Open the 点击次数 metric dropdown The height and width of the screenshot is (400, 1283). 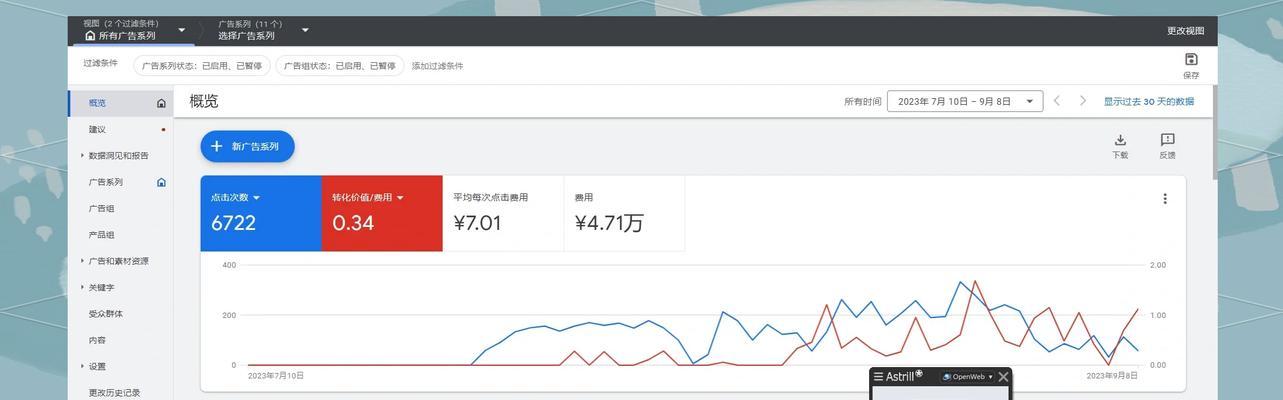[256, 198]
